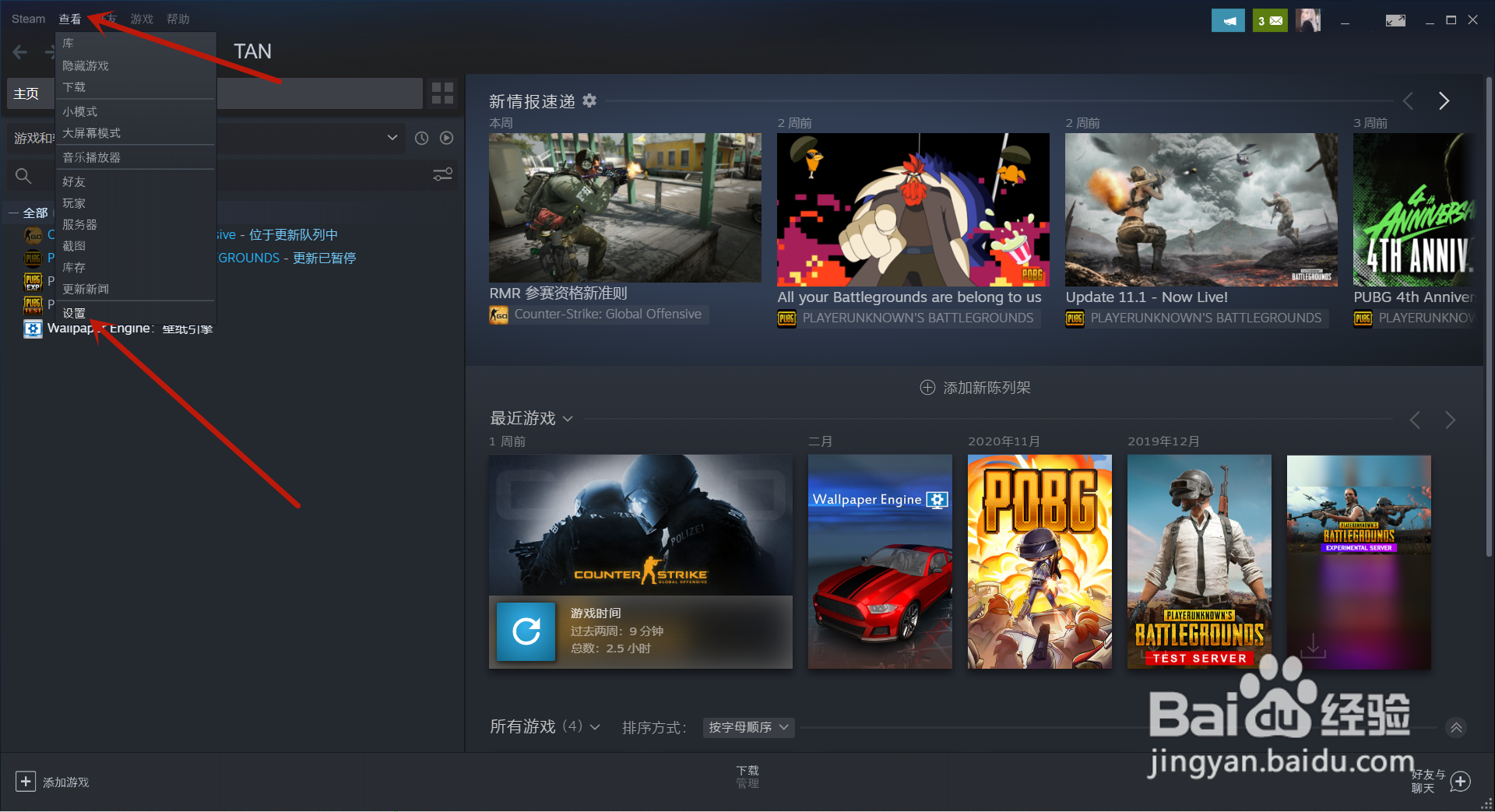The image size is (1495, 812).
Task: Click the library search magnifier icon
Action: pos(23,176)
